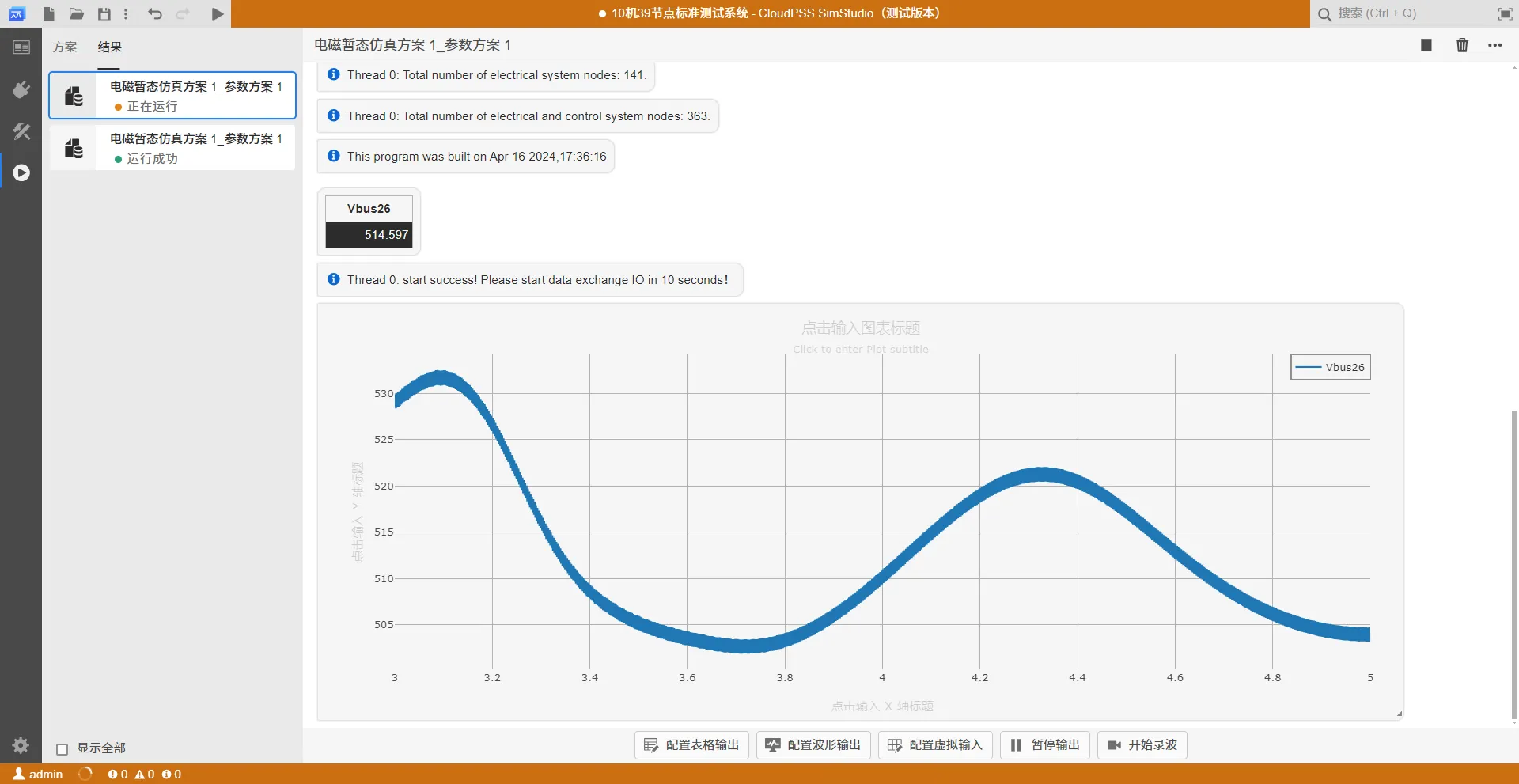Click the result title 电磁暂态仿真方案 1_参数方案 1

pos(412,45)
